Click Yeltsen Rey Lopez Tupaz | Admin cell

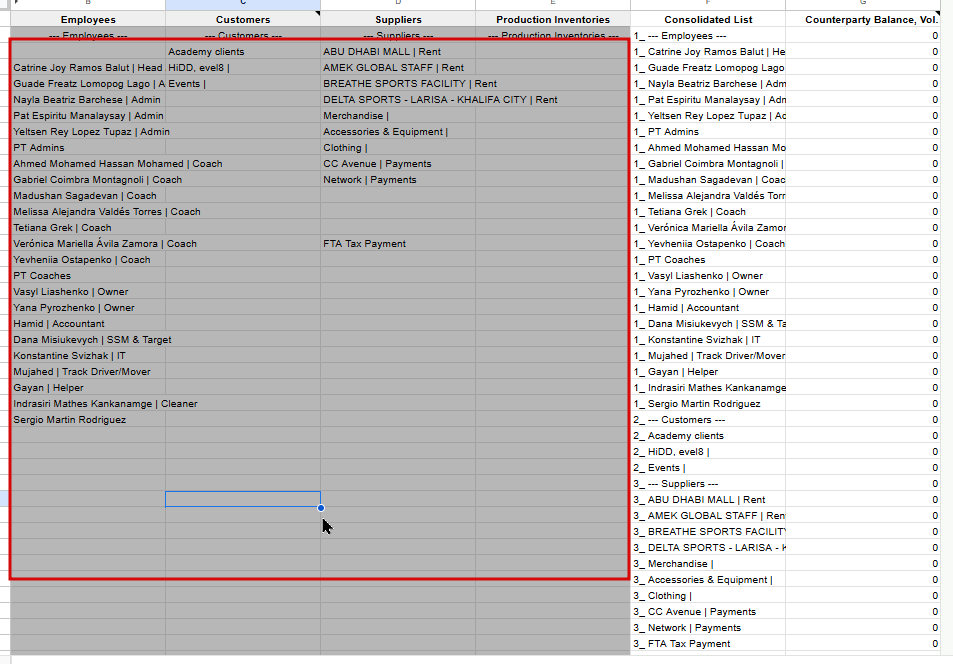[88, 131]
